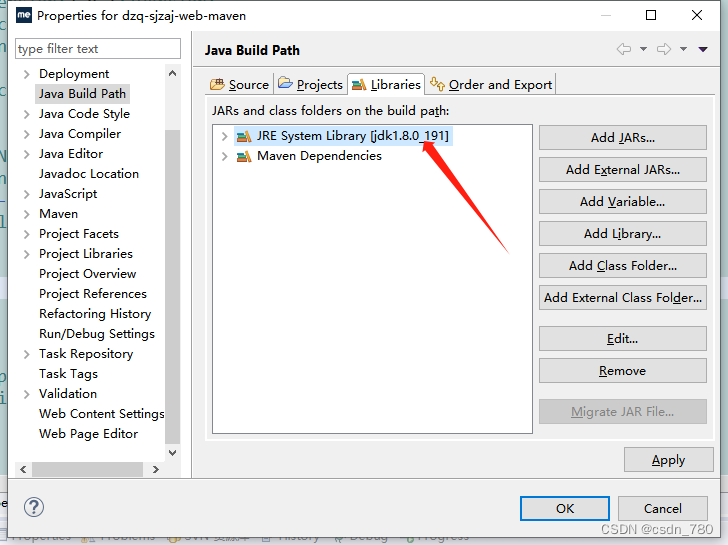Expand the JavaScript category

[26, 194]
